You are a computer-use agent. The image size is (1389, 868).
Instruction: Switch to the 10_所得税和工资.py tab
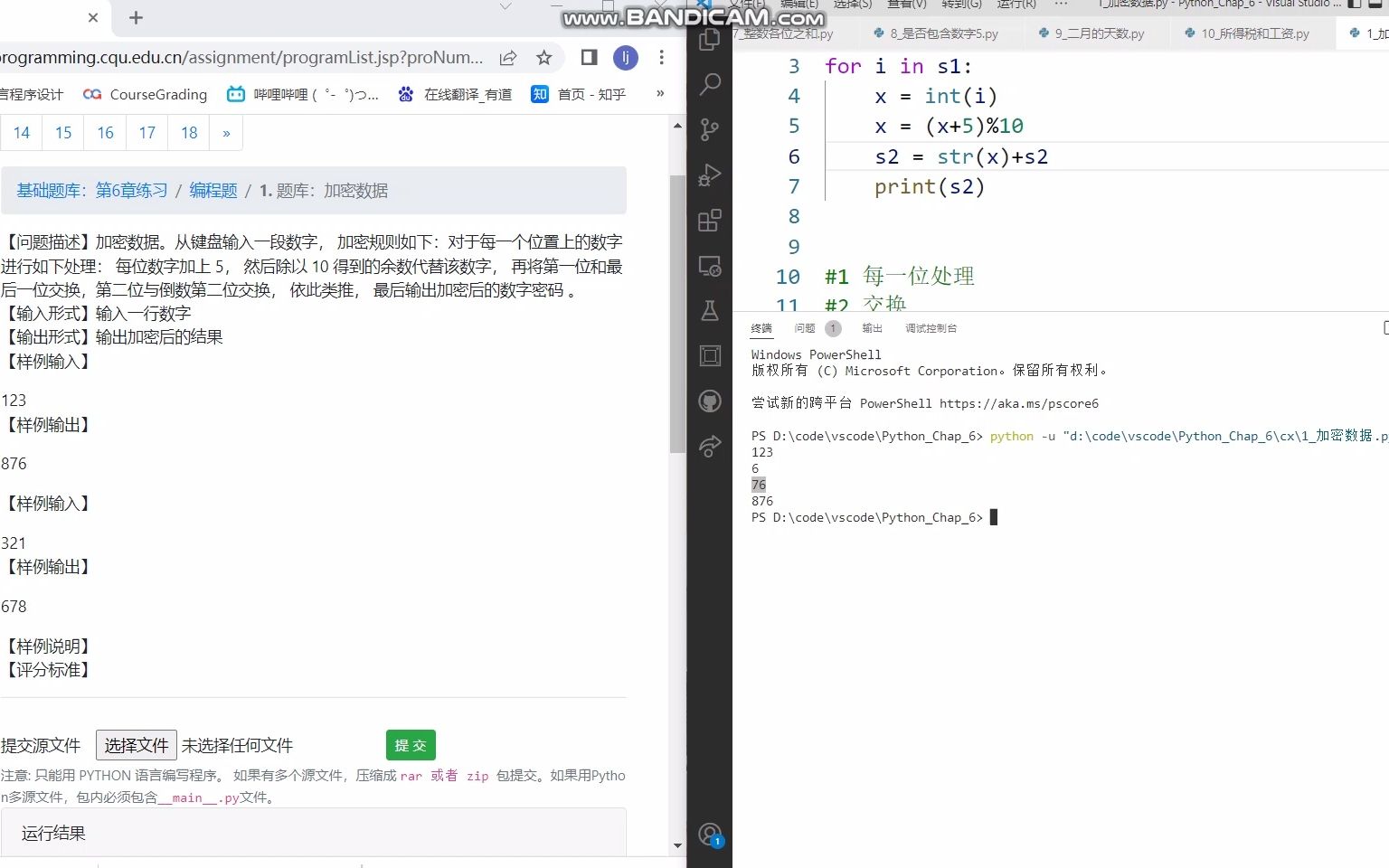1247,33
